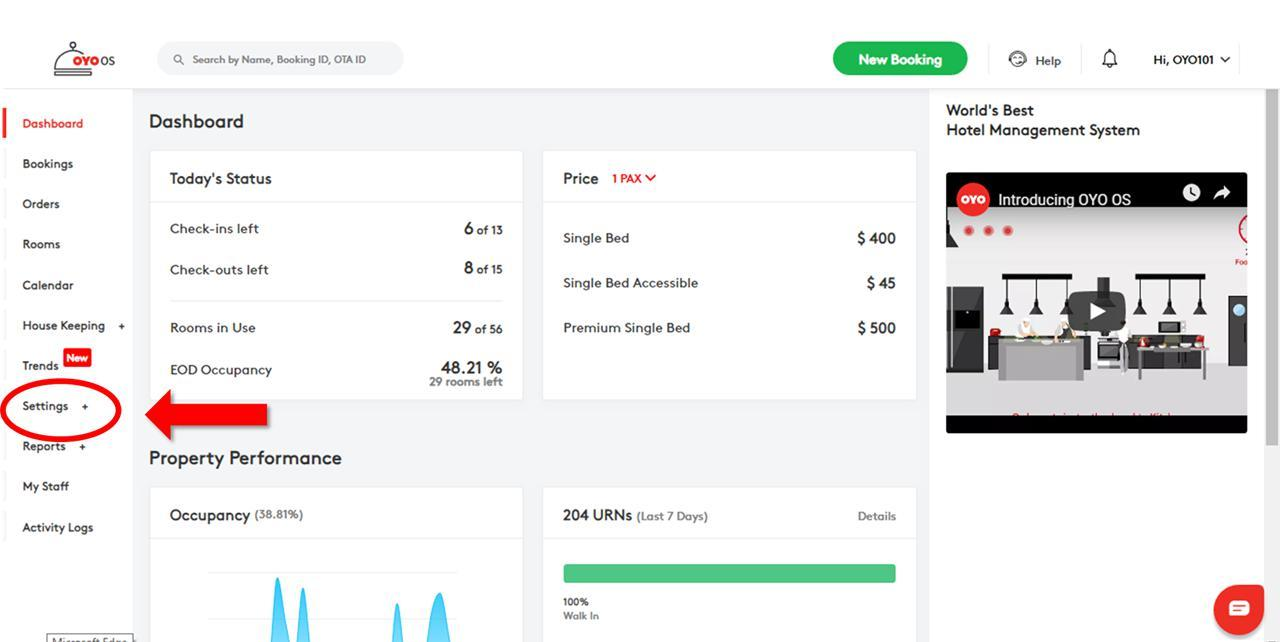Click the Today's Status heading
Viewport: 1280px width, 642px height.
[220, 178]
